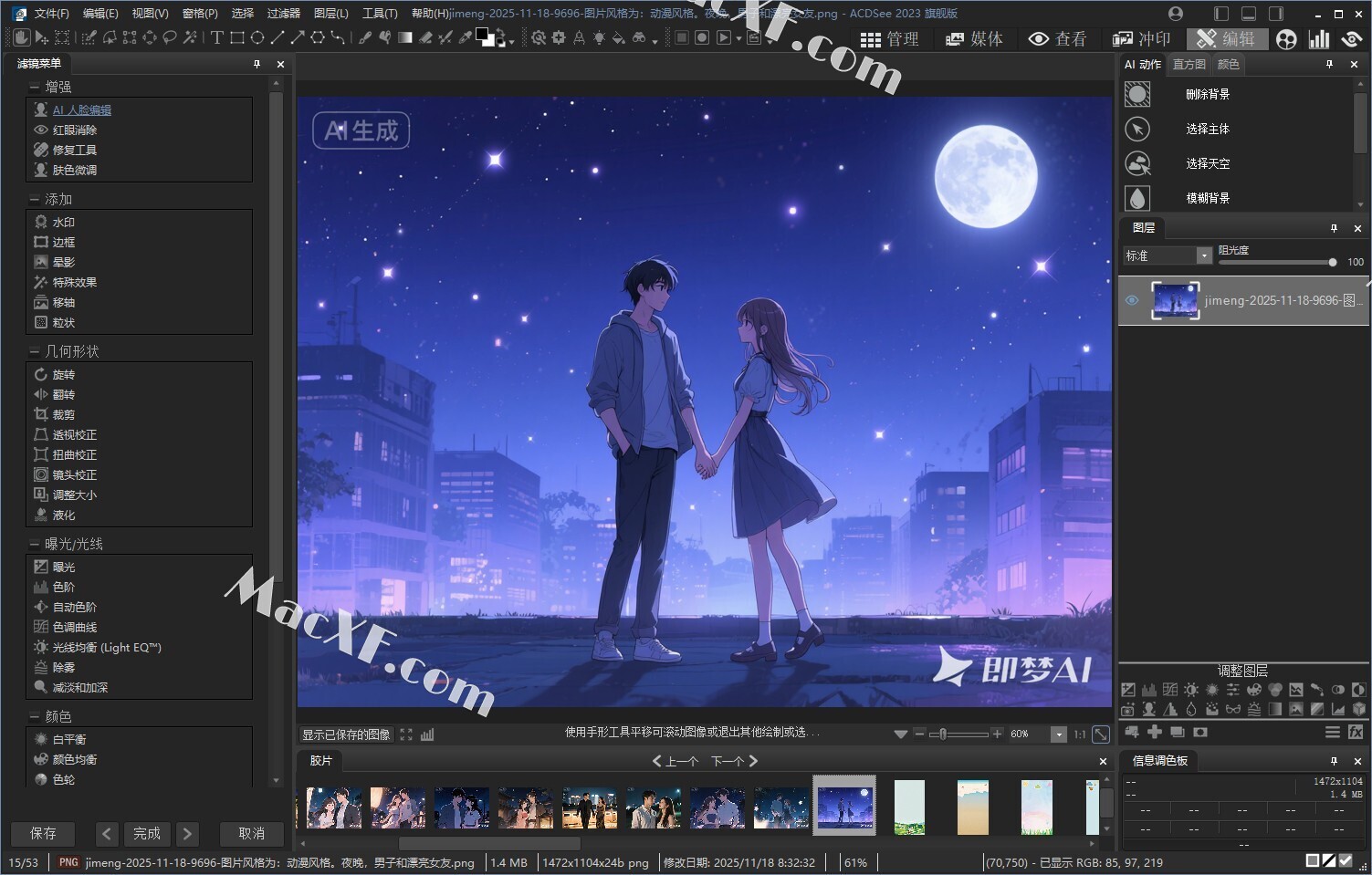The height and width of the screenshot is (875, 1372).
Task: Click the 阻光度 opacity slider handle
Action: coord(1333,262)
